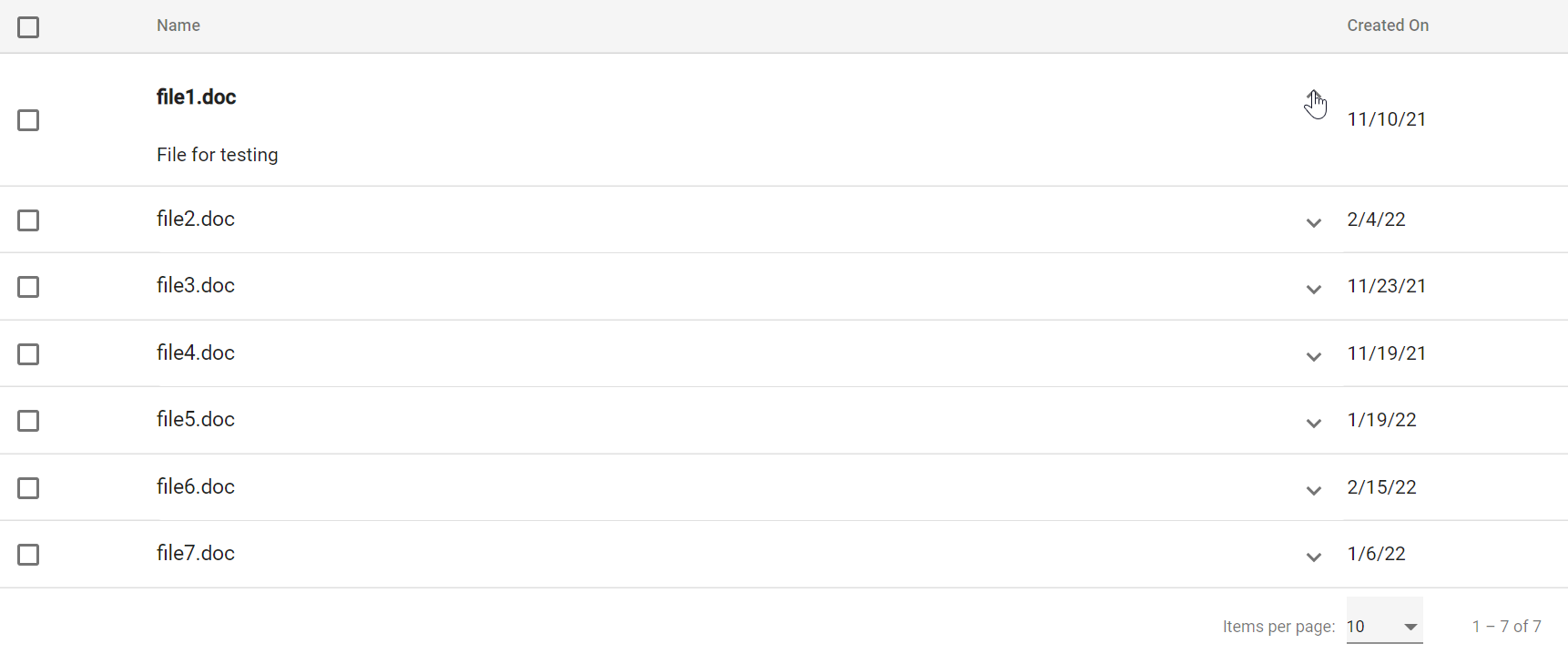This screenshot has height=654, width=1568.
Task: Select the file6.doc name text
Action: coord(196,486)
